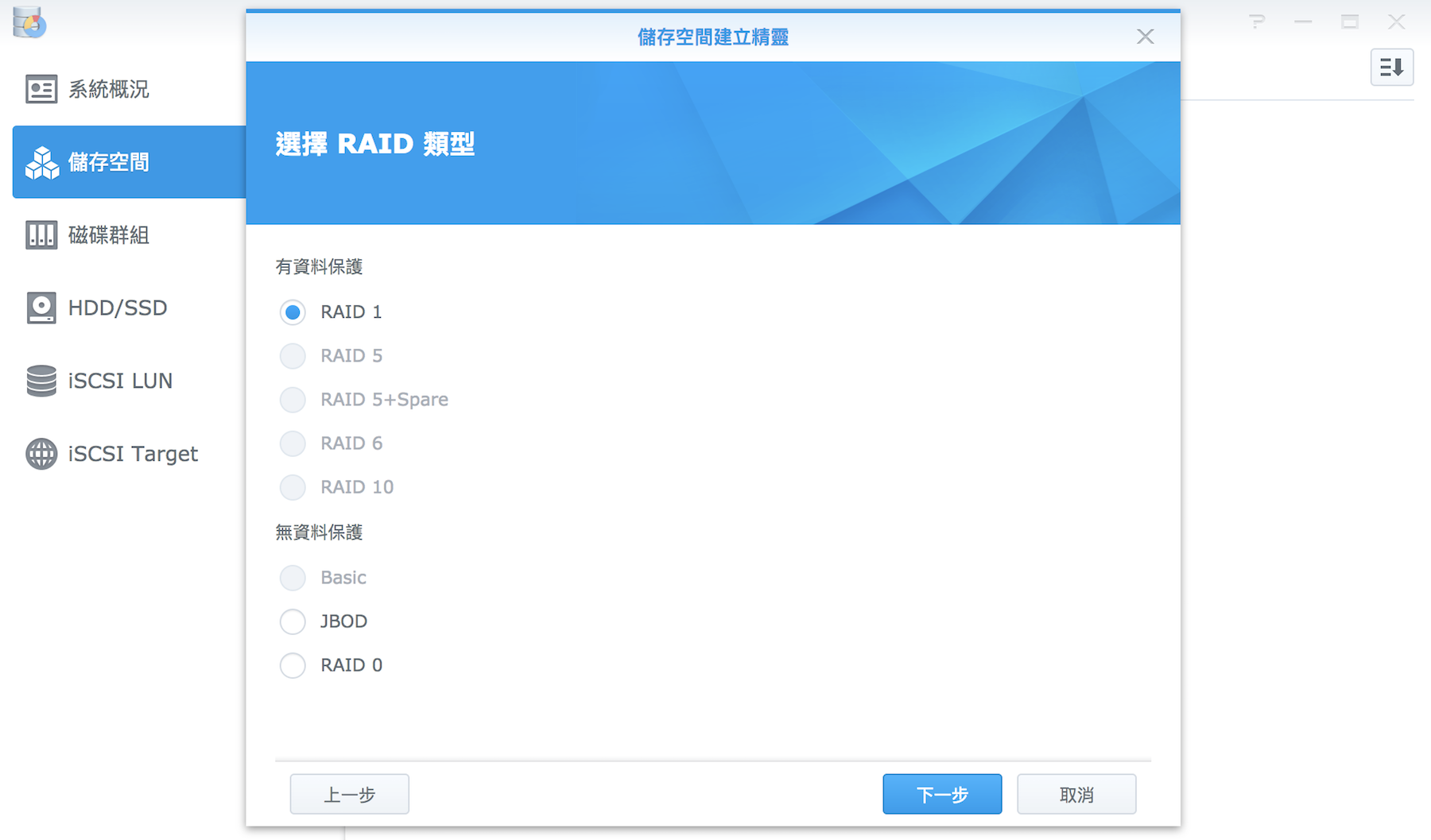The image size is (1431, 840).
Task: Click the Storage Manager app icon
Action: pos(29,22)
